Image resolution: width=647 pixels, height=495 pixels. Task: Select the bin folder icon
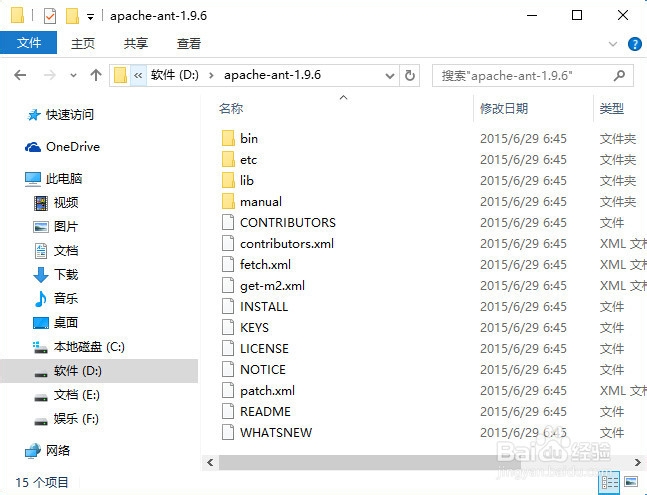(x=228, y=138)
